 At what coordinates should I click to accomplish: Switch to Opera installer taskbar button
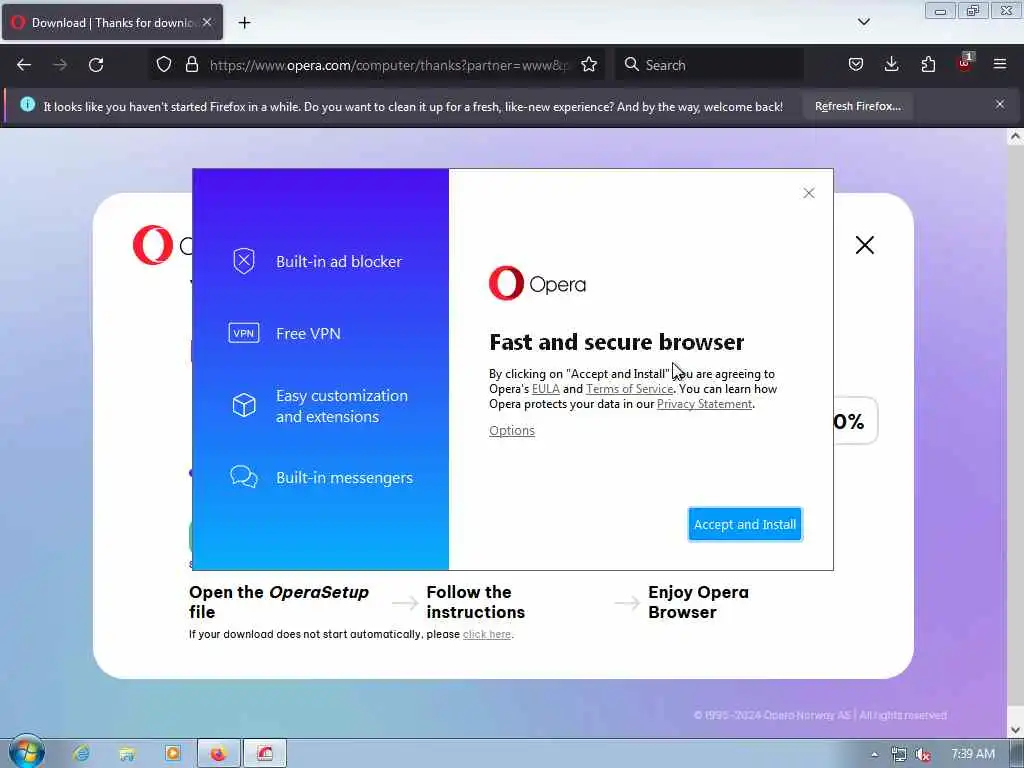[264, 754]
